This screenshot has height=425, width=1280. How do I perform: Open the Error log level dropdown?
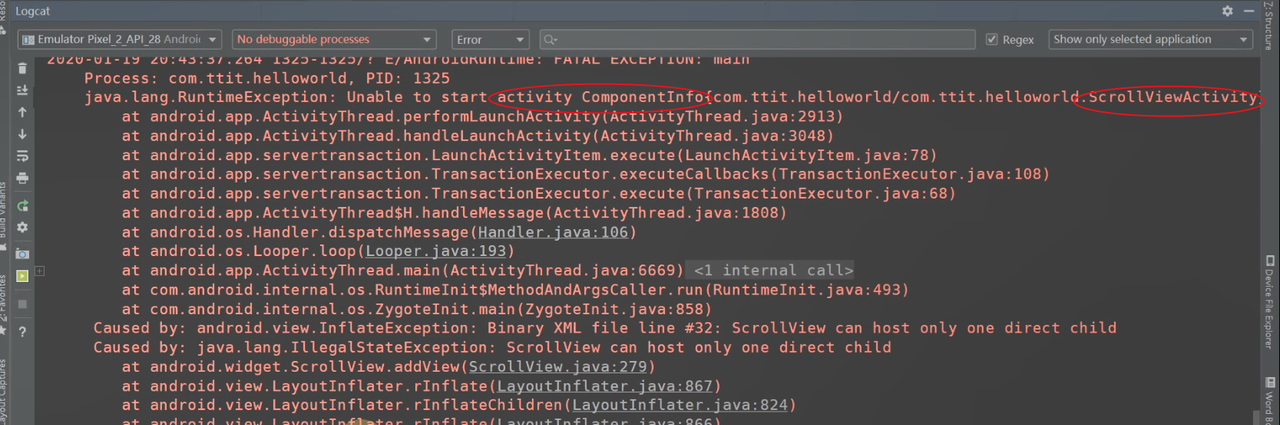click(x=490, y=40)
